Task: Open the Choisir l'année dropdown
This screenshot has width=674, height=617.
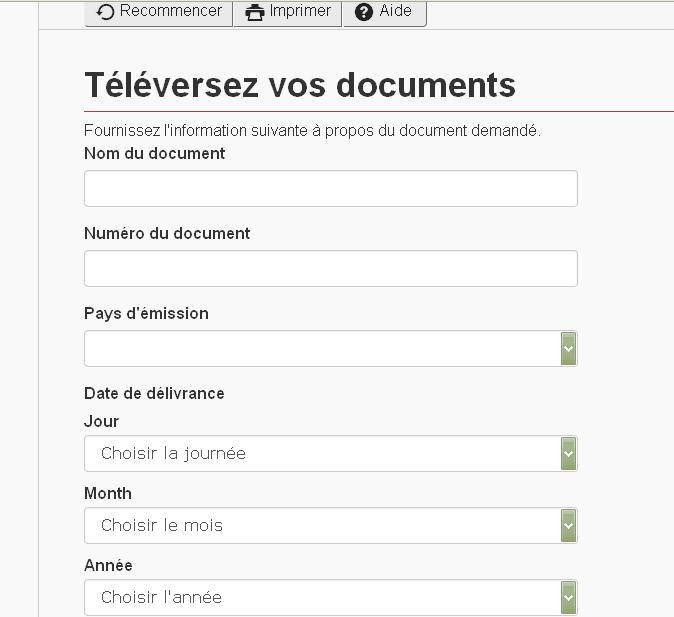Action: click(331, 597)
